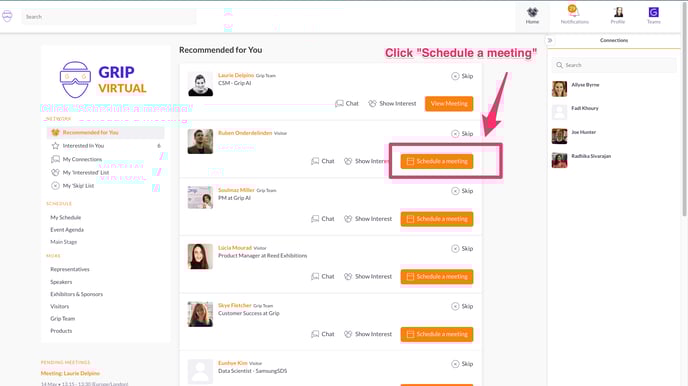This screenshot has width=688, height=386.
Task: Open the My Schedule sidebar link
Action: (x=65, y=217)
